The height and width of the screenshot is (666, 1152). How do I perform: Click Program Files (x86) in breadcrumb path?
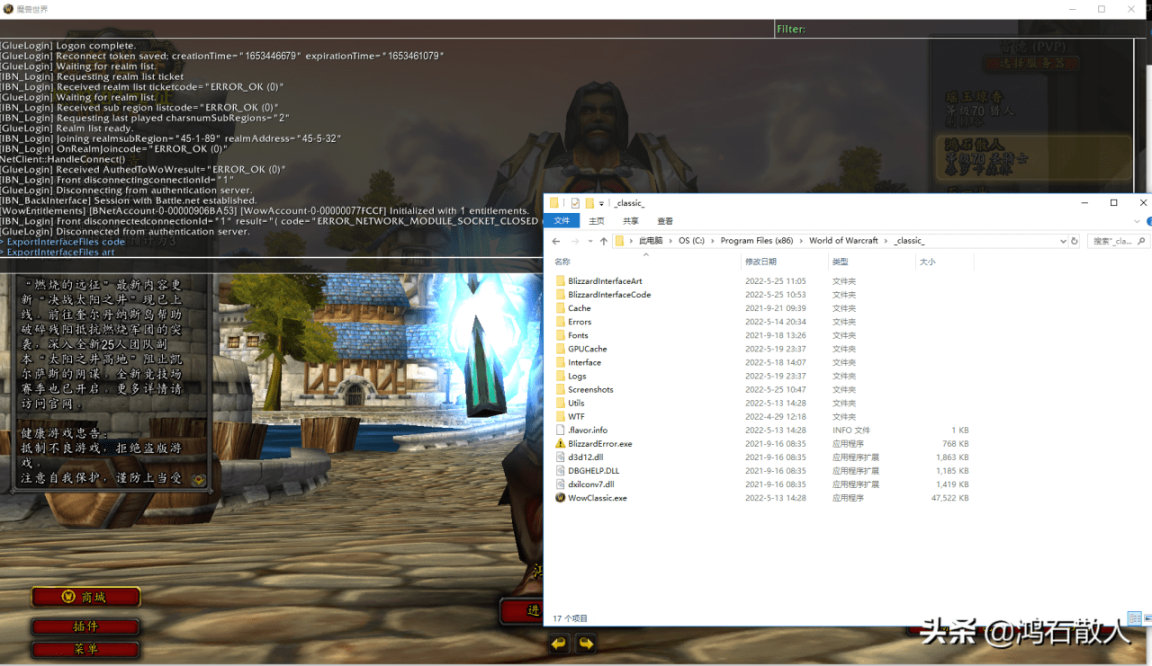(x=756, y=241)
